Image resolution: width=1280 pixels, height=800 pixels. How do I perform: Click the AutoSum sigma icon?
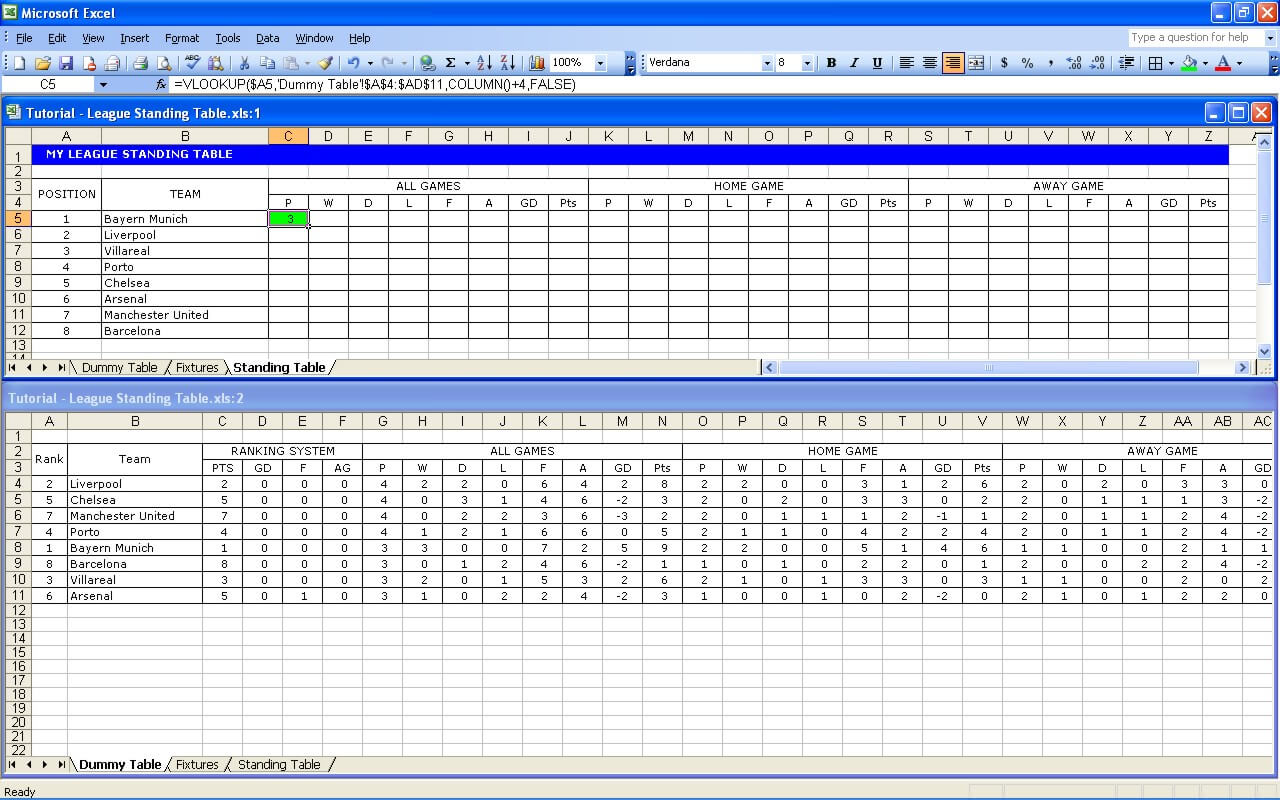pos(450,63)
